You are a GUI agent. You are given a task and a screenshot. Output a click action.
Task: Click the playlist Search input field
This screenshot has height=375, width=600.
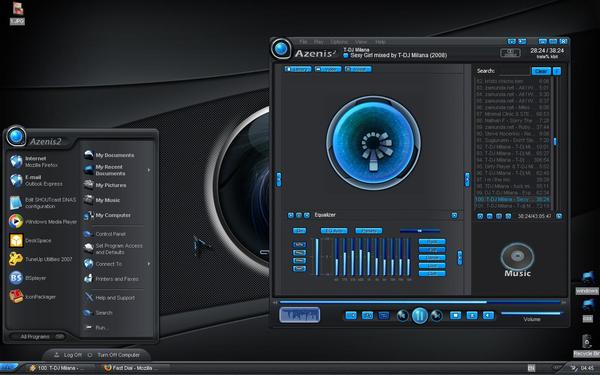tap(514, 71)
